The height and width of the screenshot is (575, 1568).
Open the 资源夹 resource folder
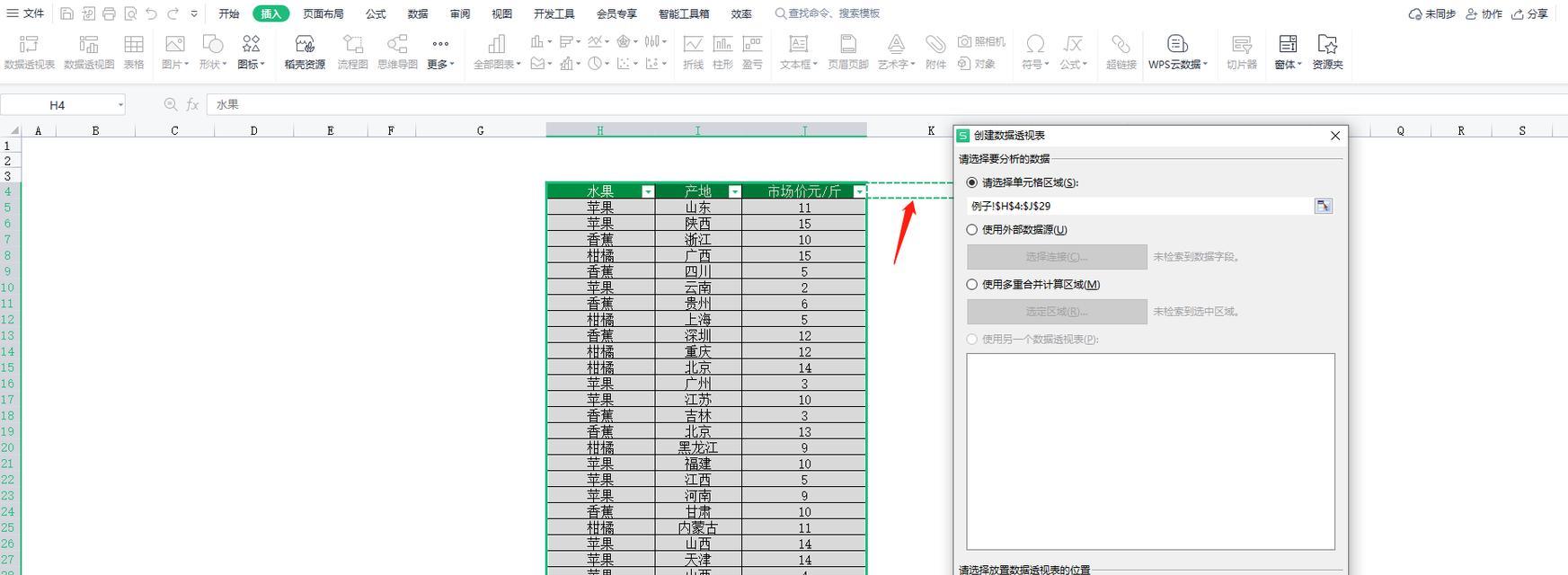[x=1327, y=52]
